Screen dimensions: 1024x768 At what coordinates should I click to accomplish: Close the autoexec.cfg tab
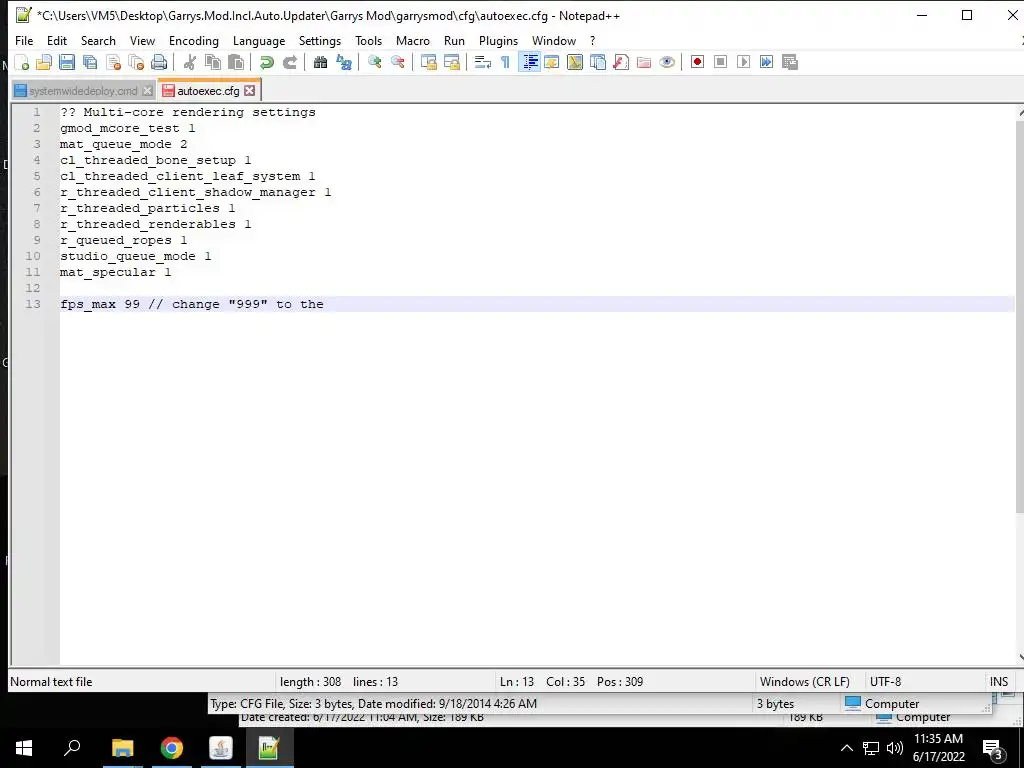tap(249, 91)
